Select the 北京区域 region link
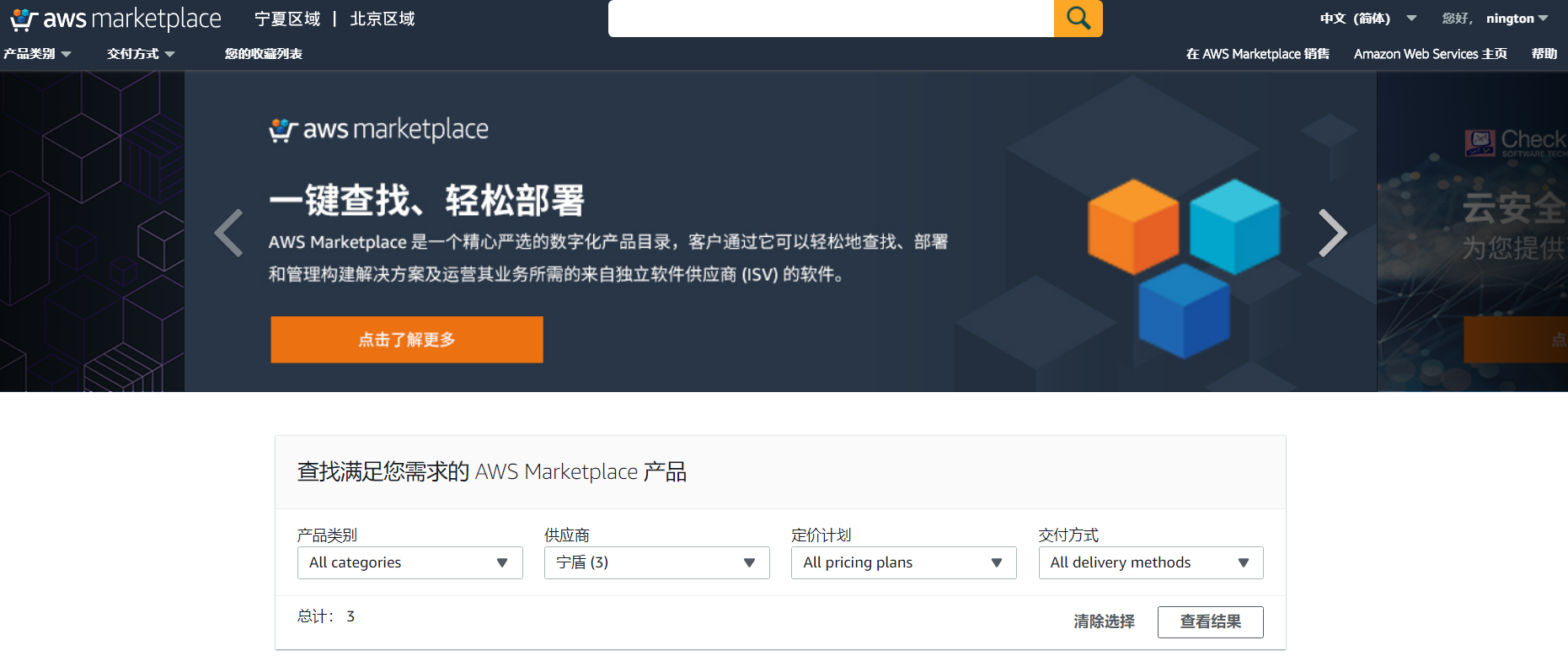The image size is (1568, 656). coord(383,19)
